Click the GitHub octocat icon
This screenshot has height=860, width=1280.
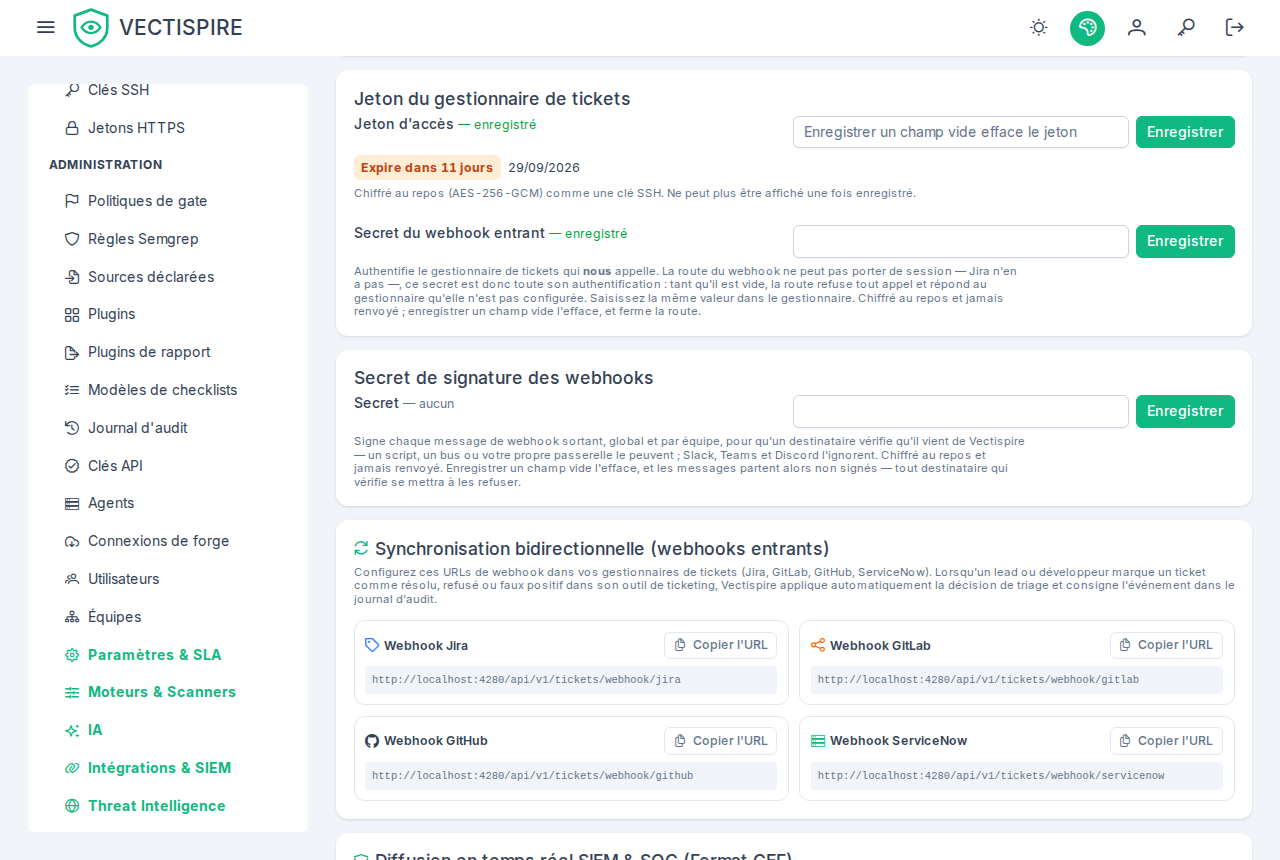click(x=372, y=741)
